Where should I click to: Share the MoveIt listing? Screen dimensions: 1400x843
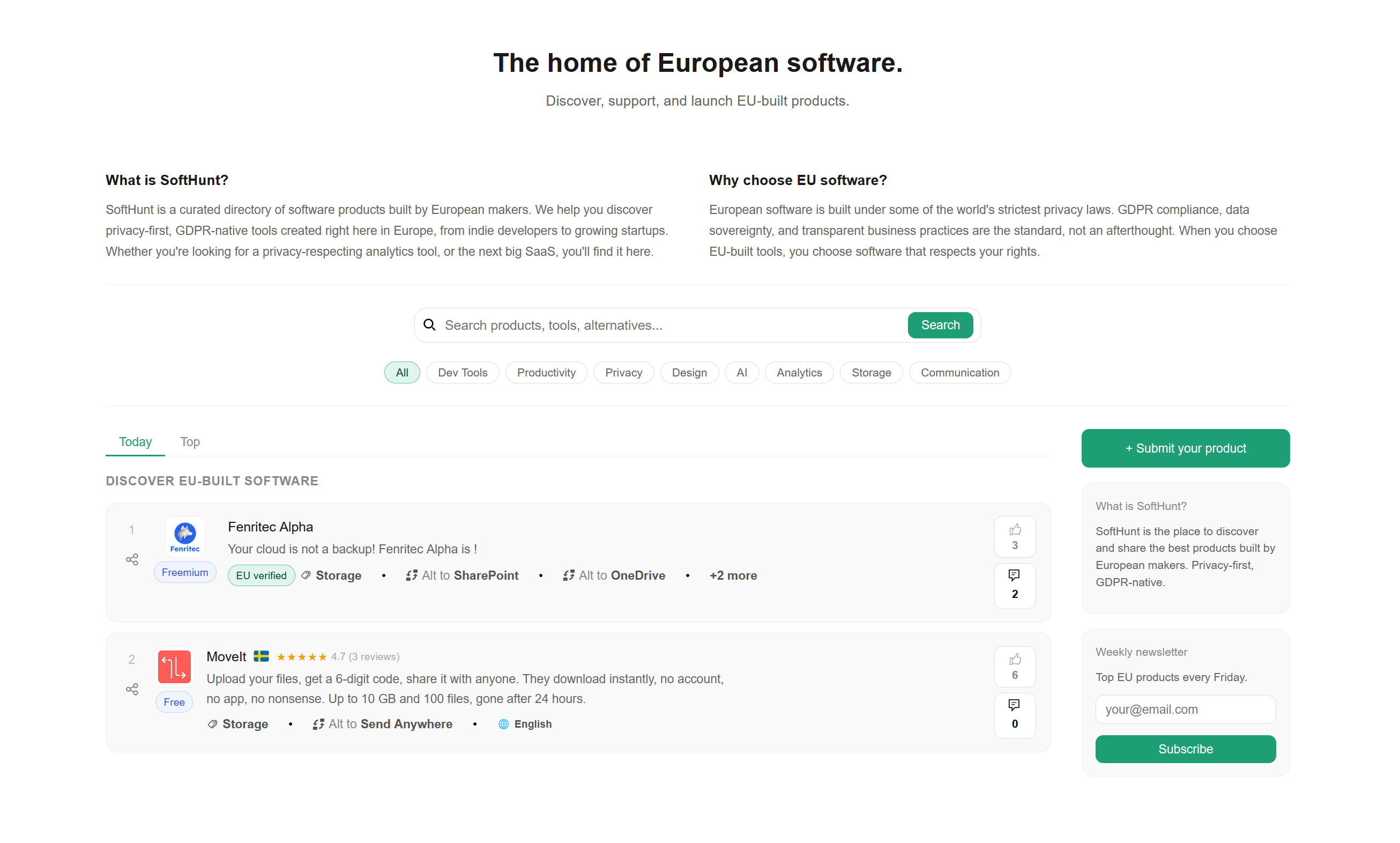click(132, 690)
